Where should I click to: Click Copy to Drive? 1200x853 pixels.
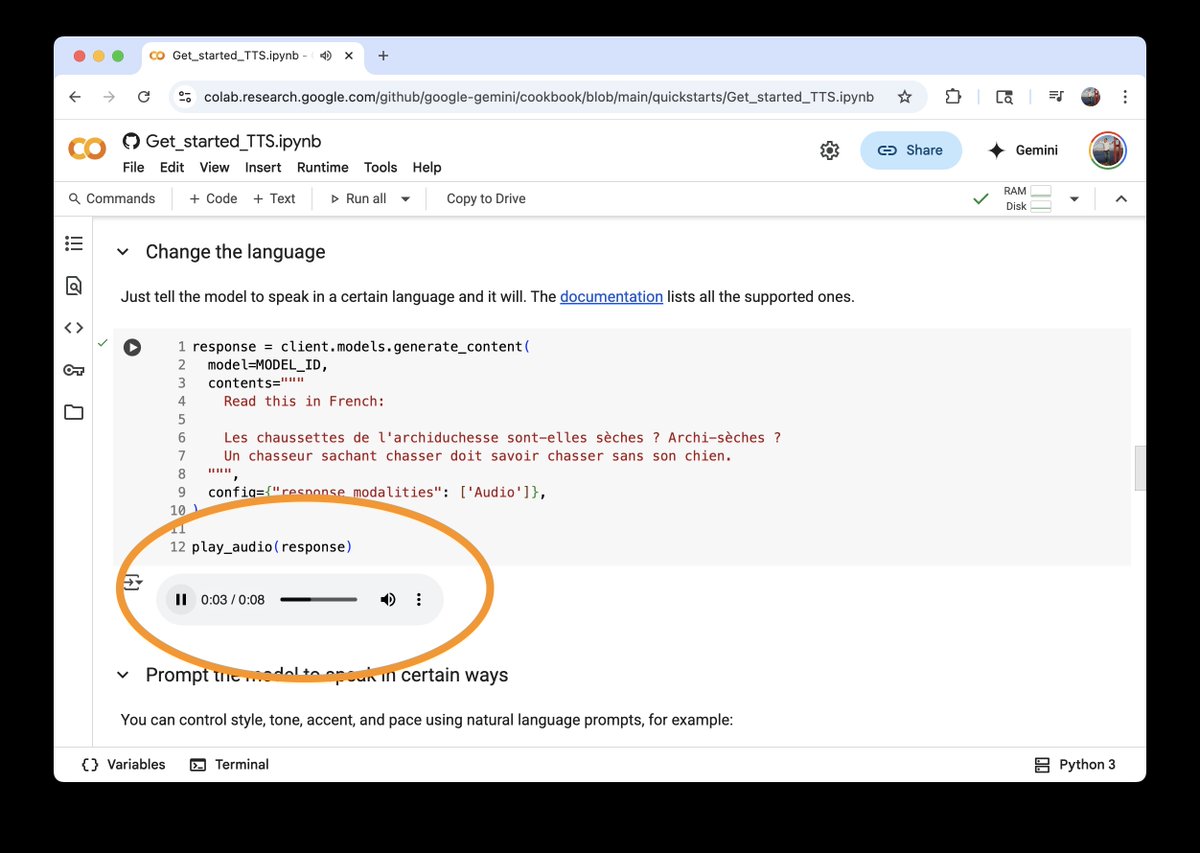tap(486, 199)
